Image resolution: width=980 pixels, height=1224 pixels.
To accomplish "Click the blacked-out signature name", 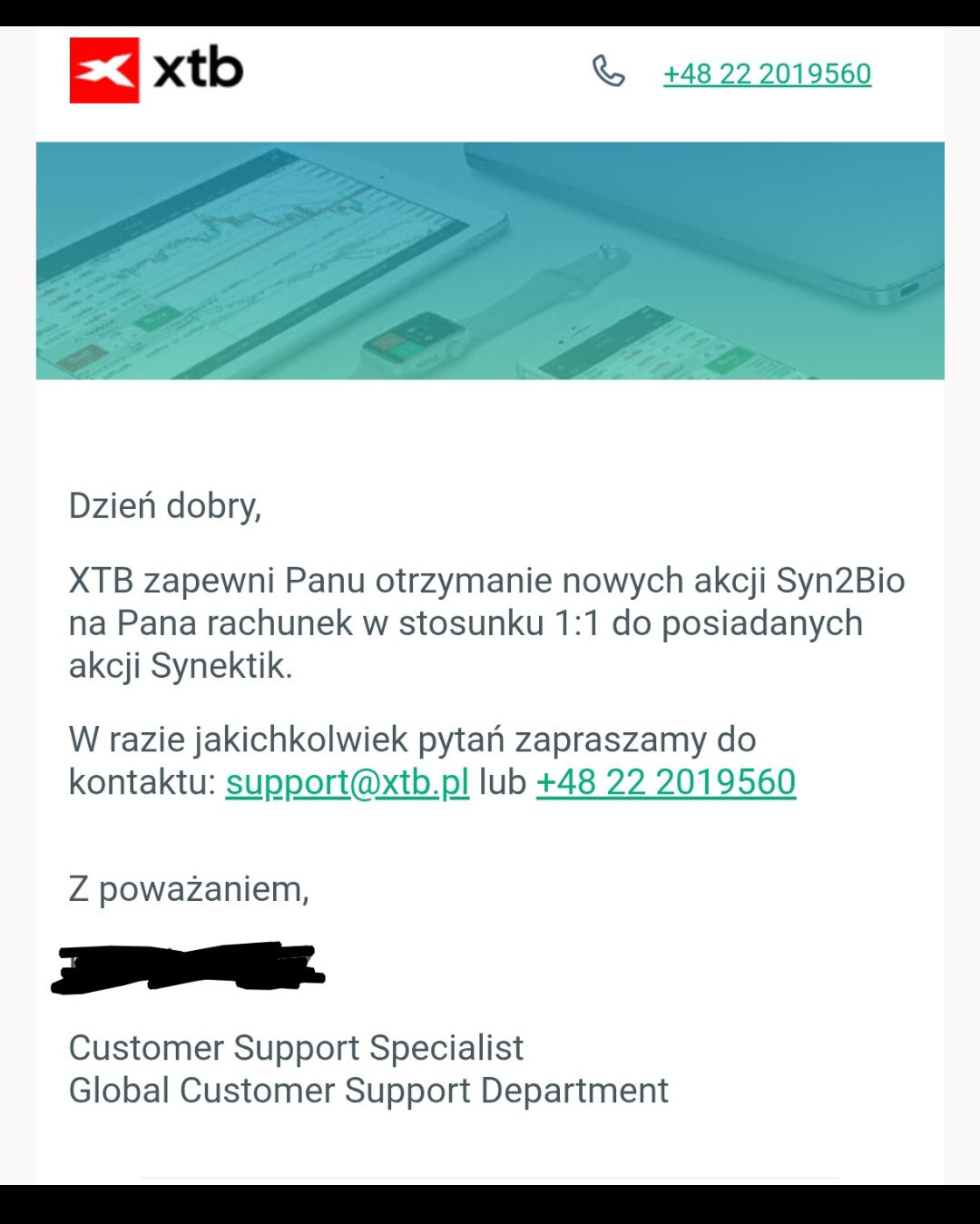I will point(188,968).
